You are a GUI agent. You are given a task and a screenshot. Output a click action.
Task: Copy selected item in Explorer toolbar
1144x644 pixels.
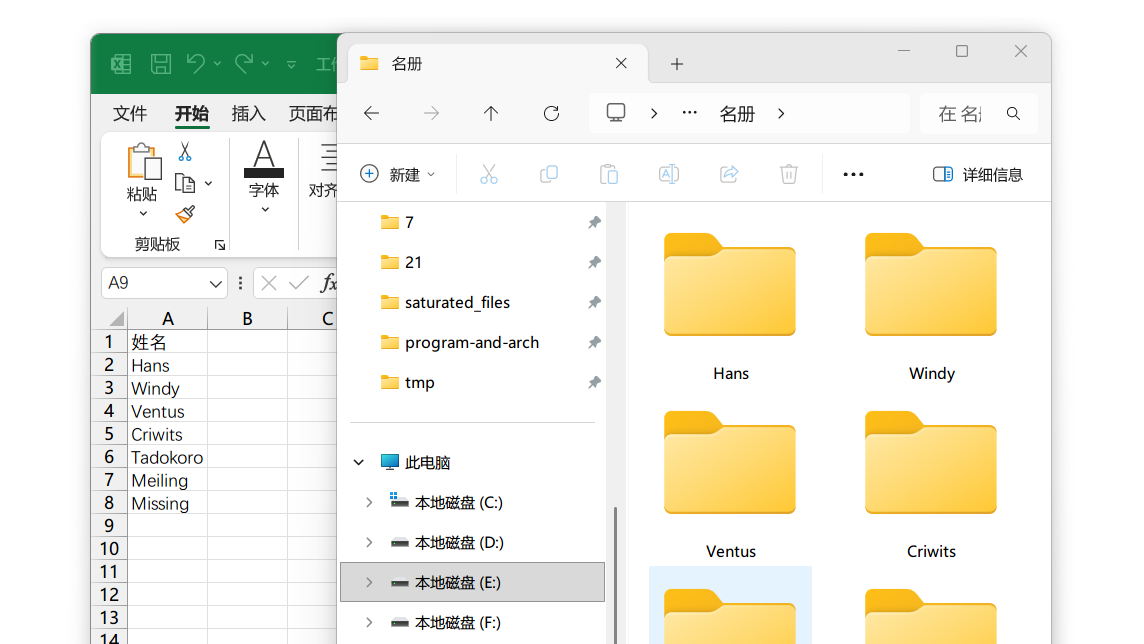pos(549,173)
